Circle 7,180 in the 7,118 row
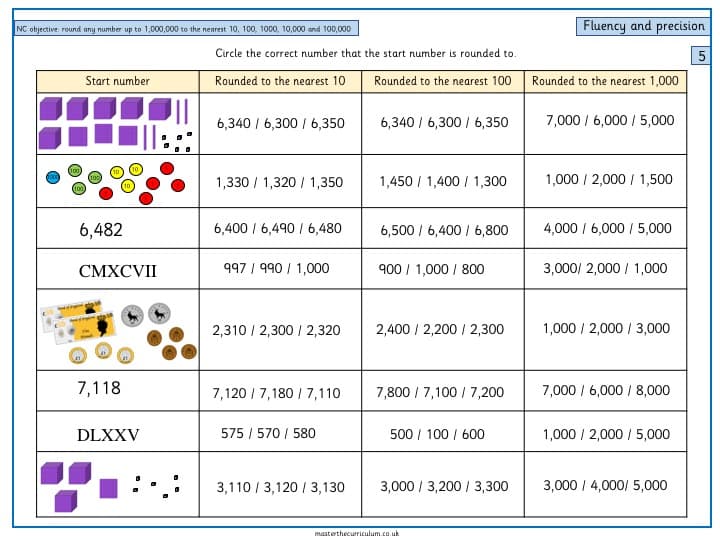Image resolution: width=720 pixels, height=540 pixels. [x=276, y=394]
